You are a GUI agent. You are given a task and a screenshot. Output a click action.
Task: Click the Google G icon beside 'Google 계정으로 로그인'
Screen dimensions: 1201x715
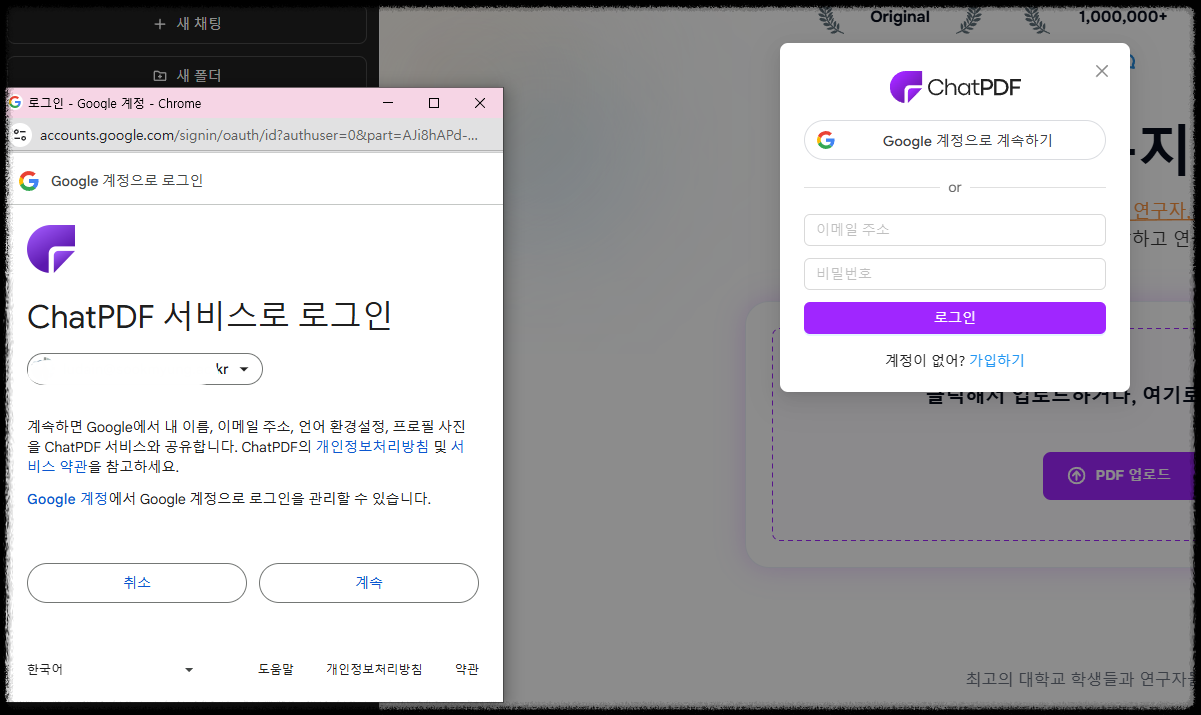click(x=28, y=181)
